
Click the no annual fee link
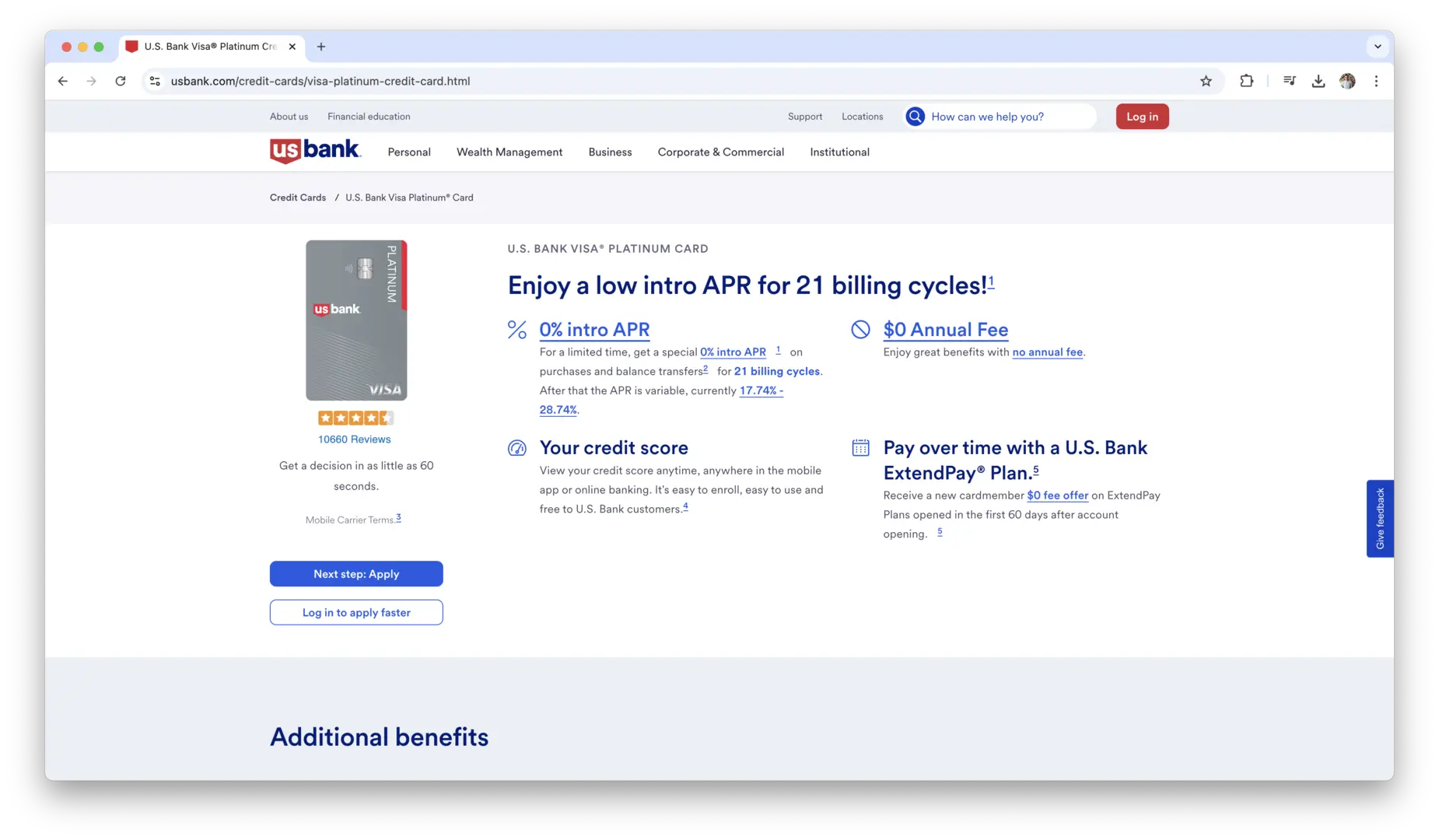point(1048,352)
